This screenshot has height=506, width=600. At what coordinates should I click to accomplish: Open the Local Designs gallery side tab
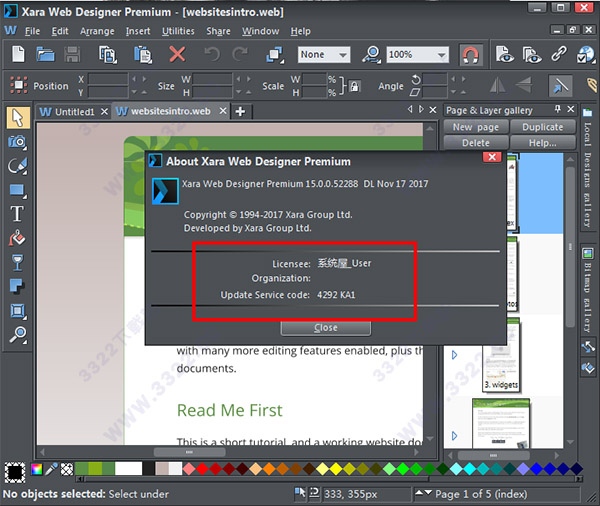587,168
